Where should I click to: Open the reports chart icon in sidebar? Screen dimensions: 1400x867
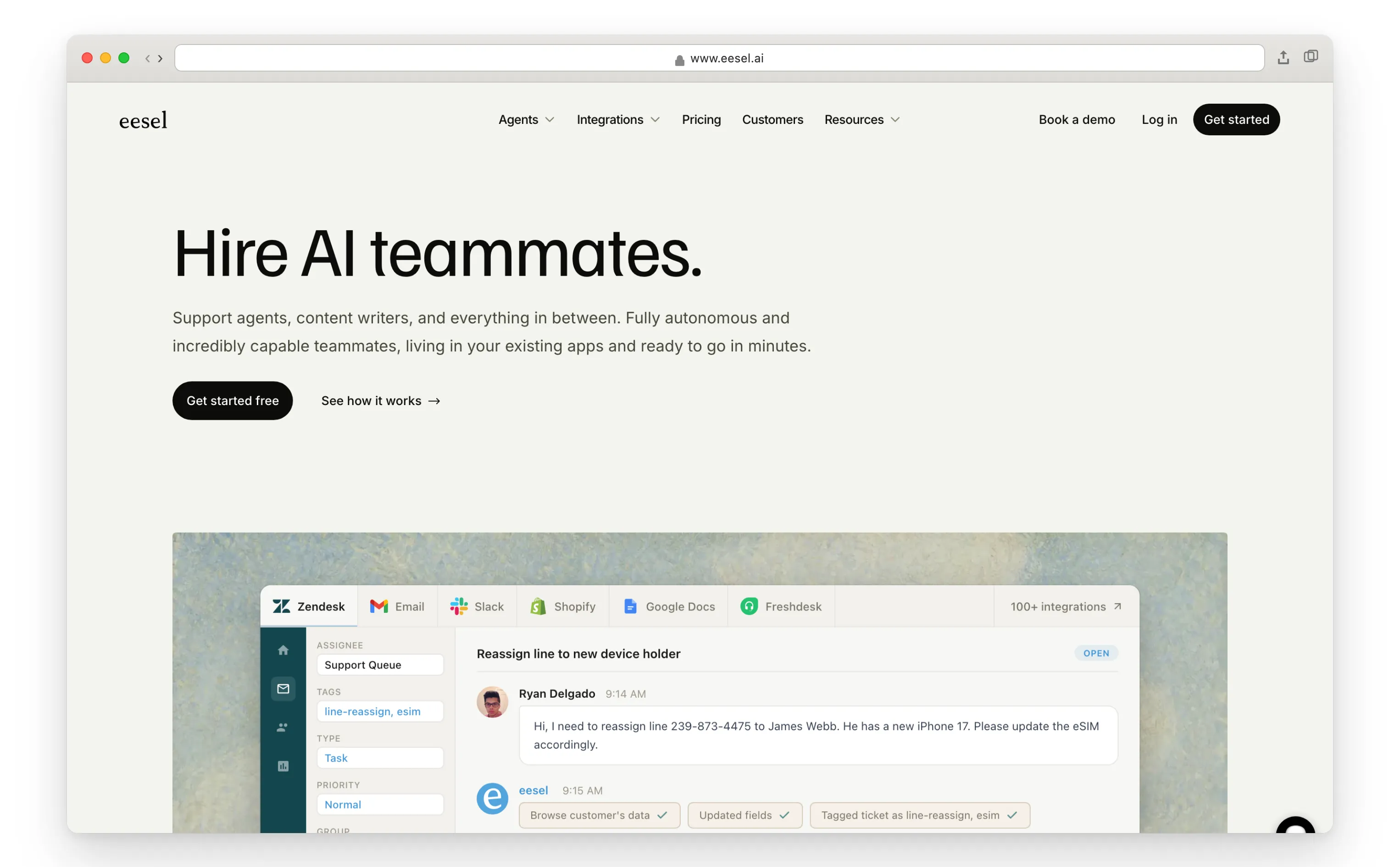tap(283, 766)
